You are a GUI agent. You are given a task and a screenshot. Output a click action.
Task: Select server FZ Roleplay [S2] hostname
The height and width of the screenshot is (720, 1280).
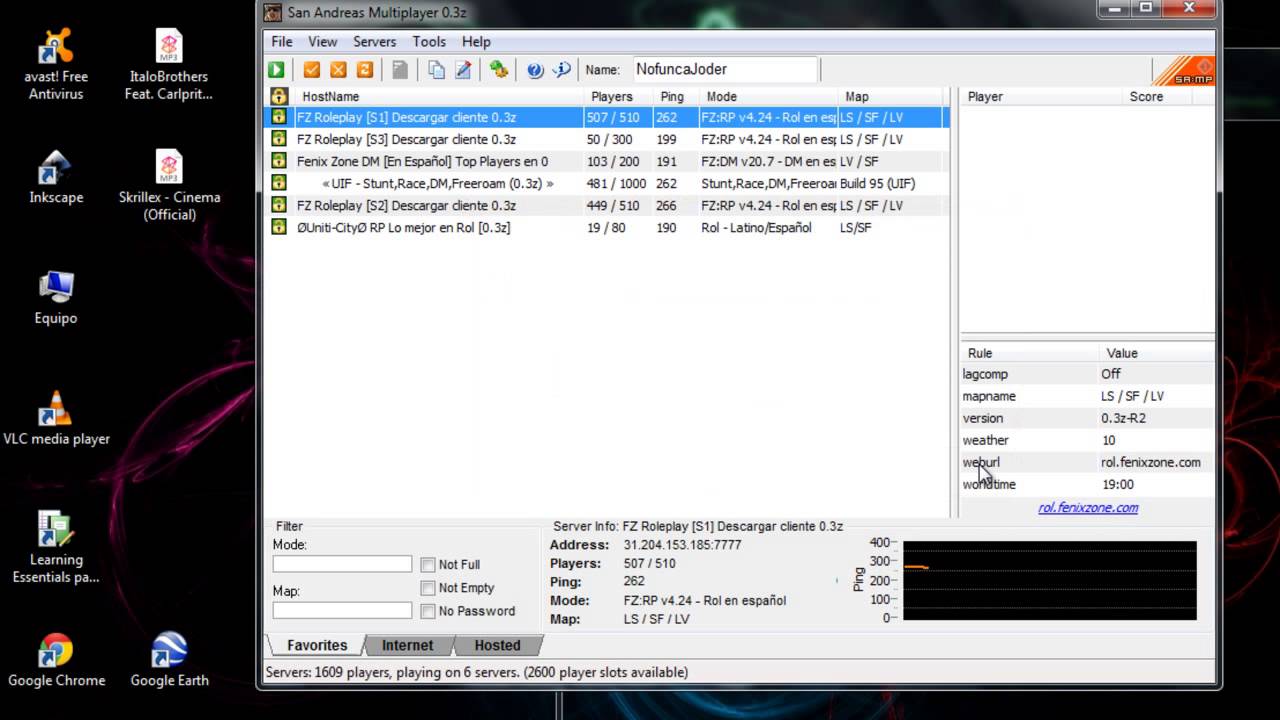pyautogui.click(x=406, y=205)
